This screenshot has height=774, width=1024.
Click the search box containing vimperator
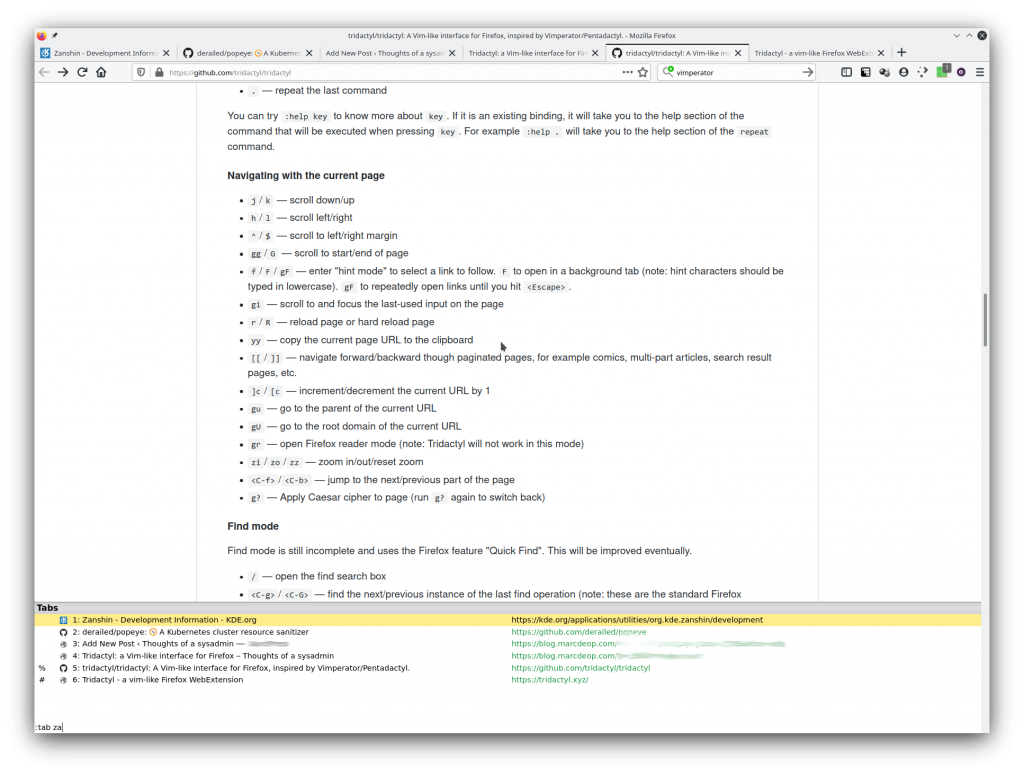tap(738, 73)
